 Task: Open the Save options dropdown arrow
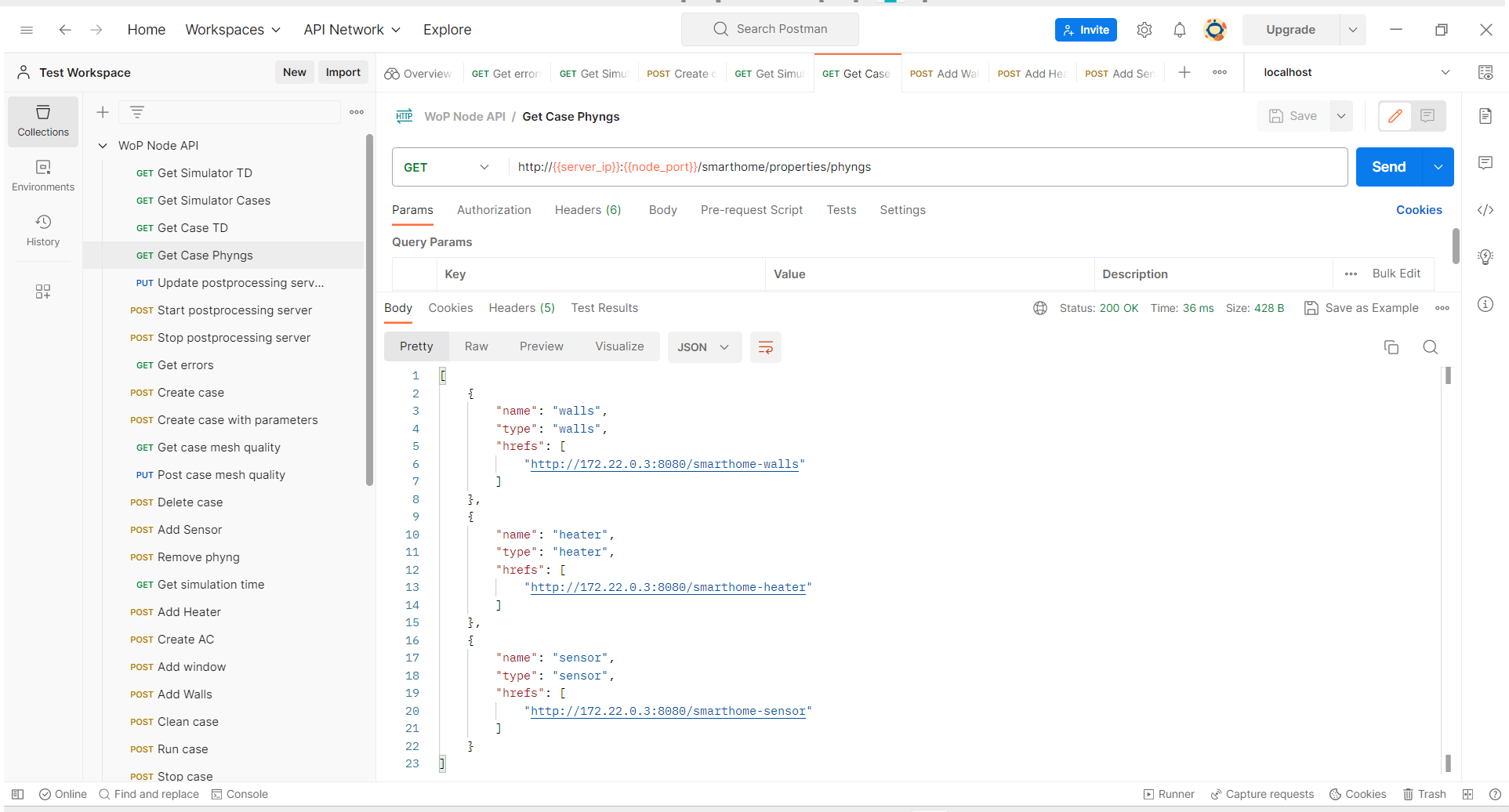(x=1341, y=116)
